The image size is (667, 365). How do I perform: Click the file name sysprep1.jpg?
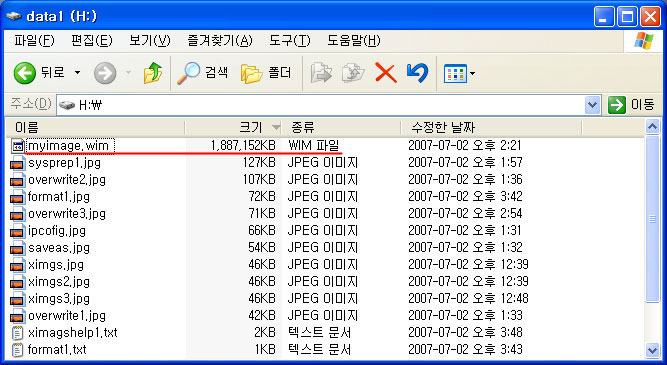[x=64, y=163]
